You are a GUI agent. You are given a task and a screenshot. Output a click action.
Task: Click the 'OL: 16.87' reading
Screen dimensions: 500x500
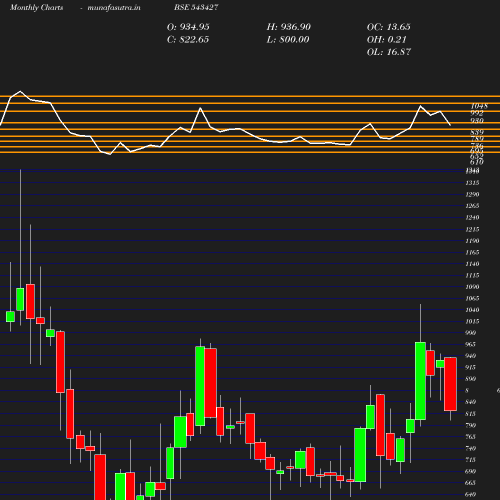[x=389, y=52]
